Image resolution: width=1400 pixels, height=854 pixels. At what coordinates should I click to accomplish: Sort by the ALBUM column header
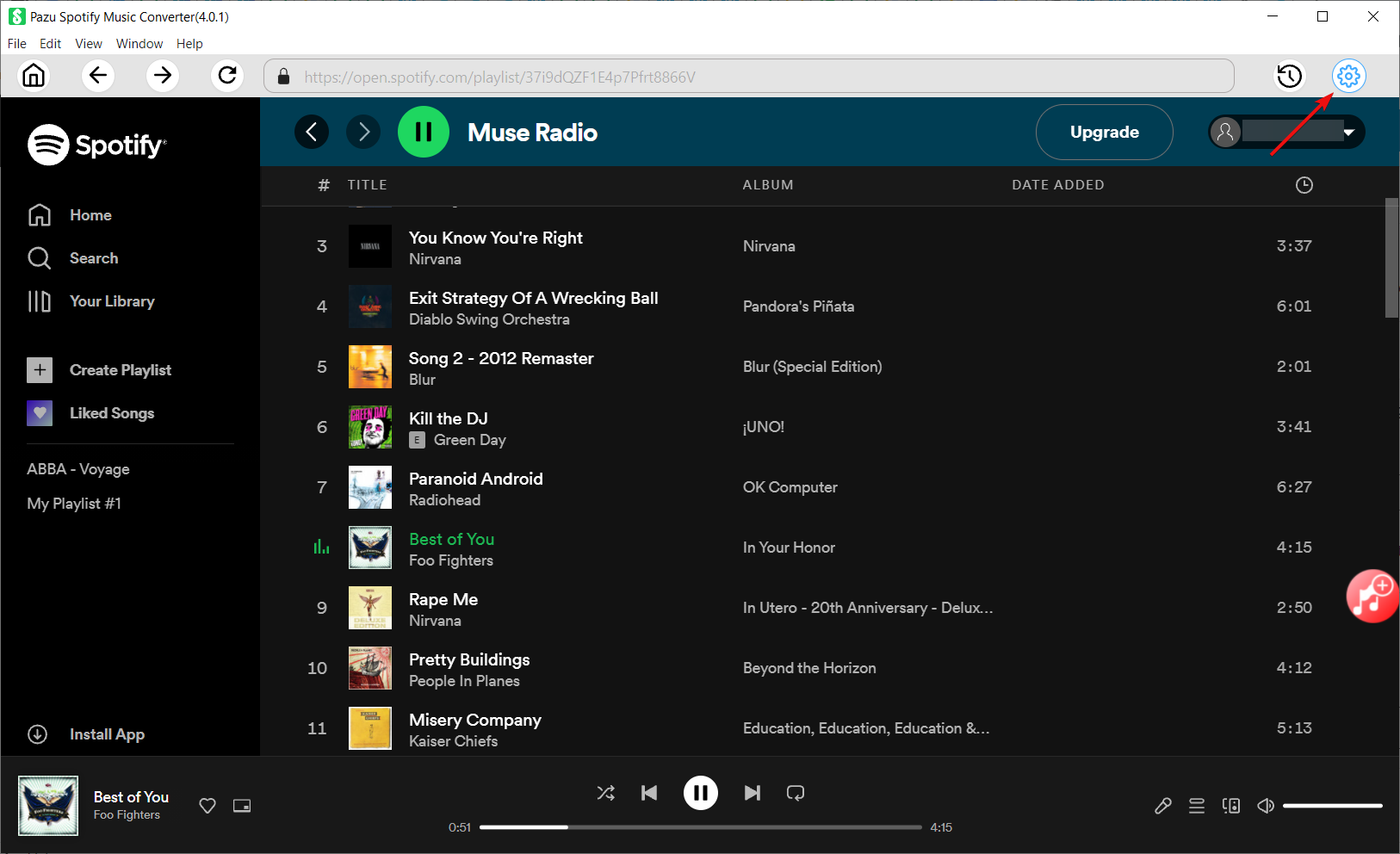tap(768, 185)
